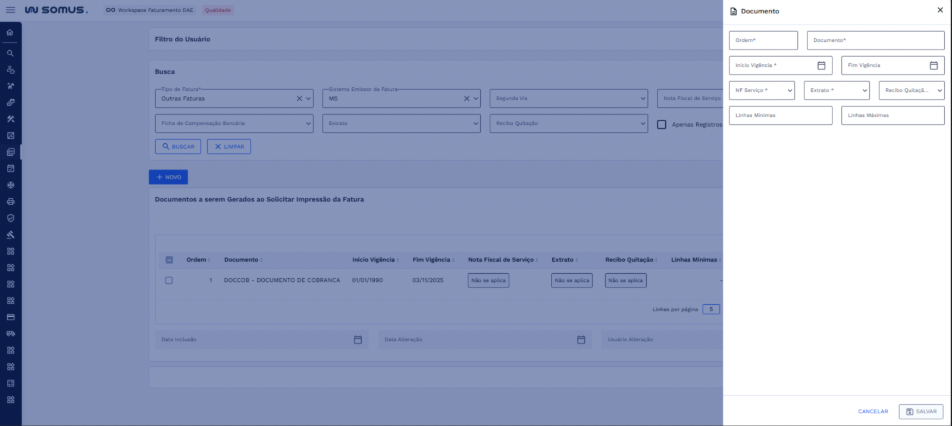Open the Início Vigência calendar picker
Image resolution: width=952 pixels, height=426 pixels.
coord(821,65)
